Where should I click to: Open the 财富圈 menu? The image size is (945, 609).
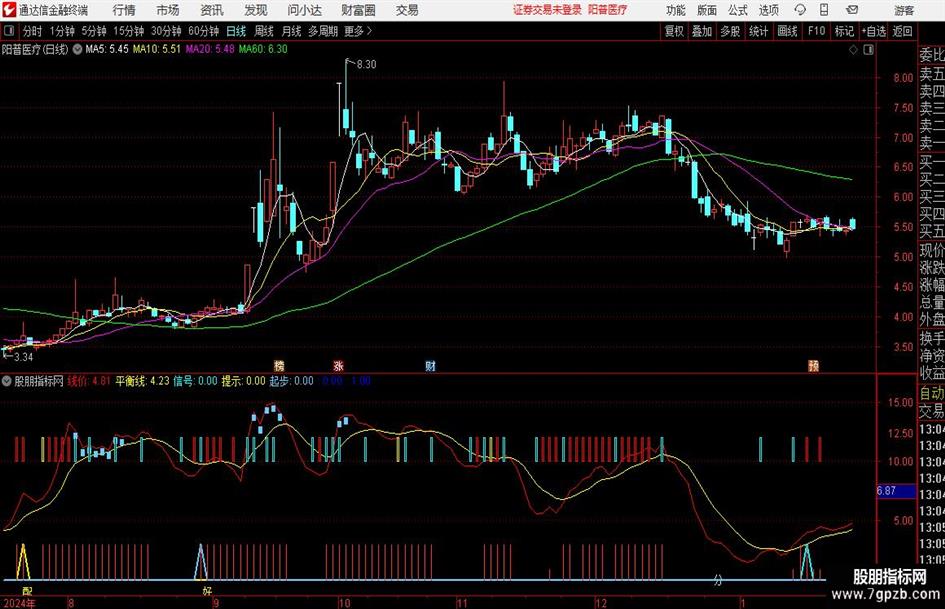tap(358, 10)
